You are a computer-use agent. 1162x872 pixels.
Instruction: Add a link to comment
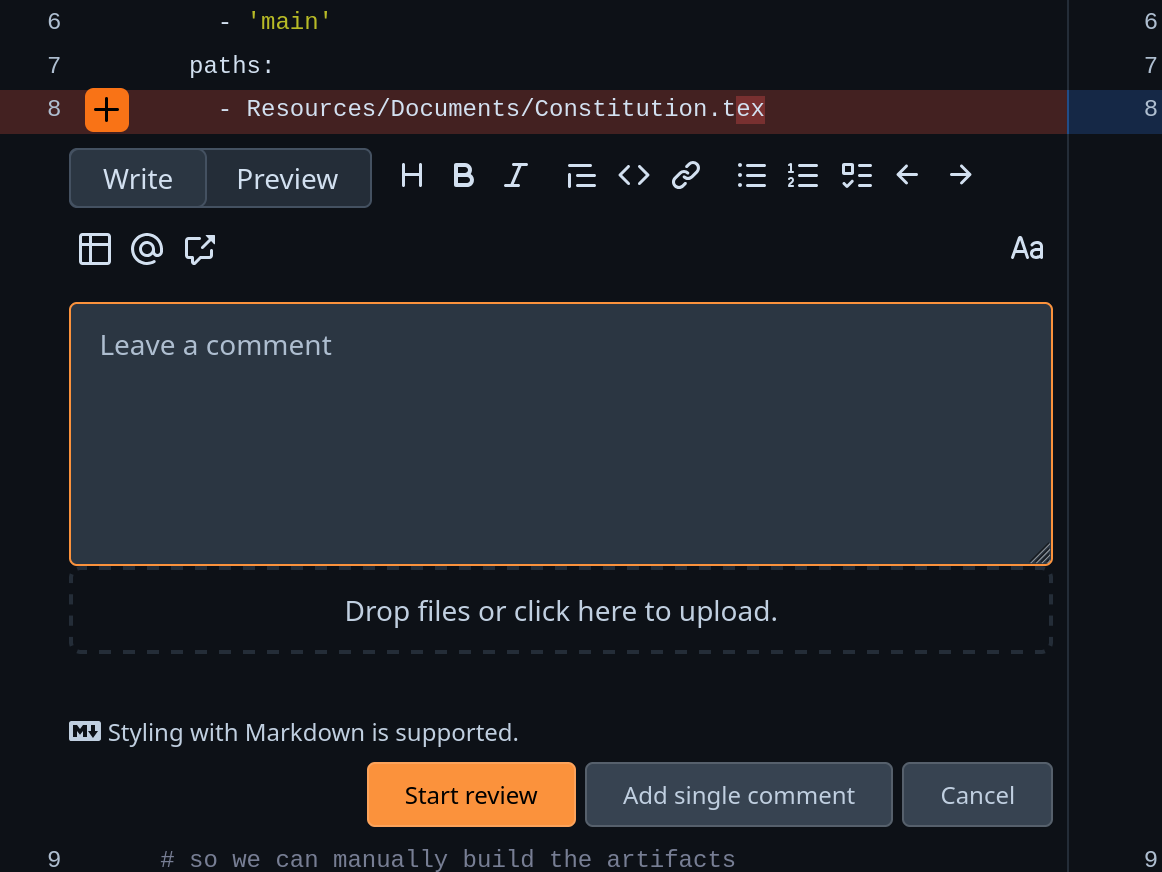pos(686,176)
